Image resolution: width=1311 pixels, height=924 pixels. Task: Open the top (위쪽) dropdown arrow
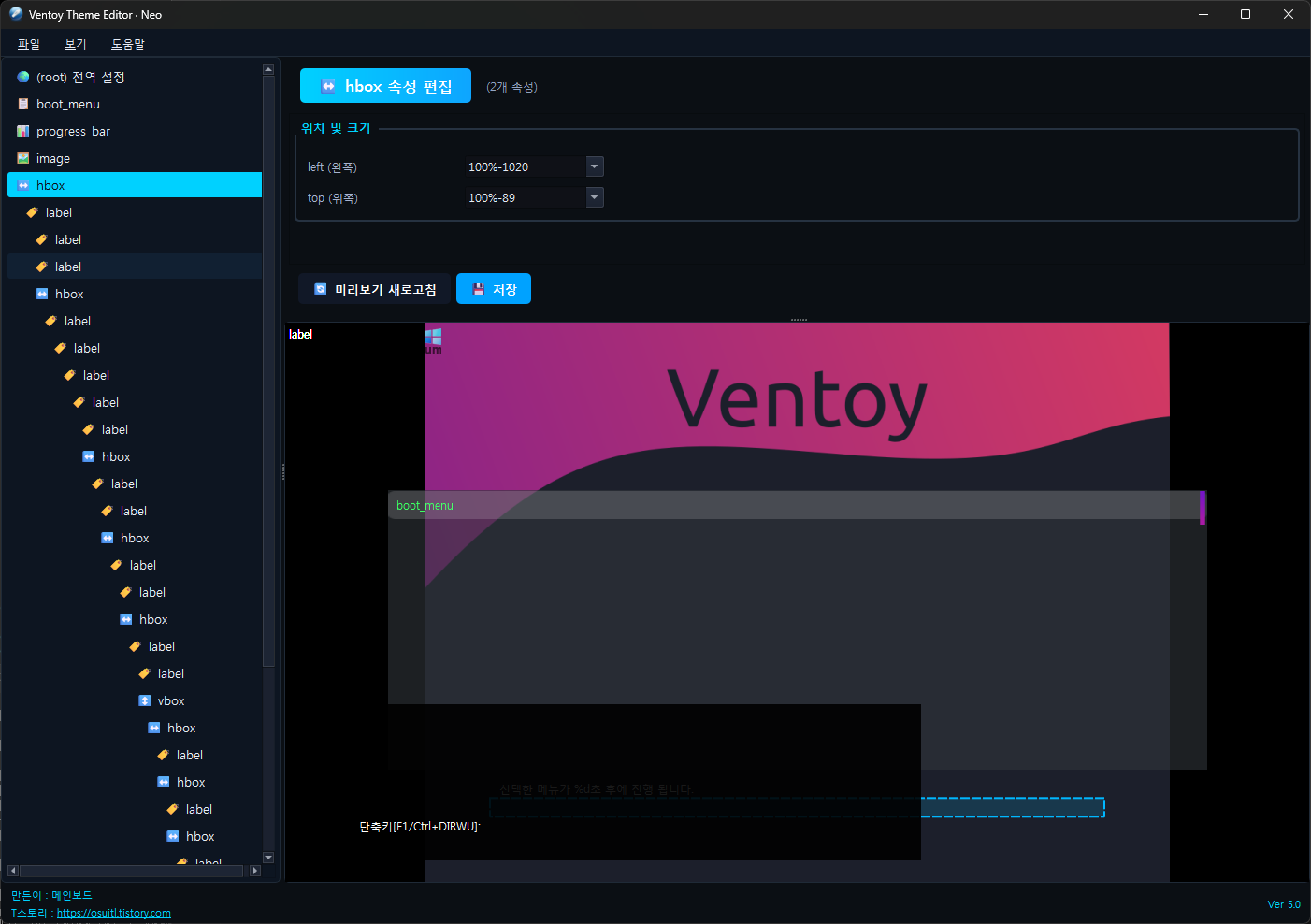point(595,197)
